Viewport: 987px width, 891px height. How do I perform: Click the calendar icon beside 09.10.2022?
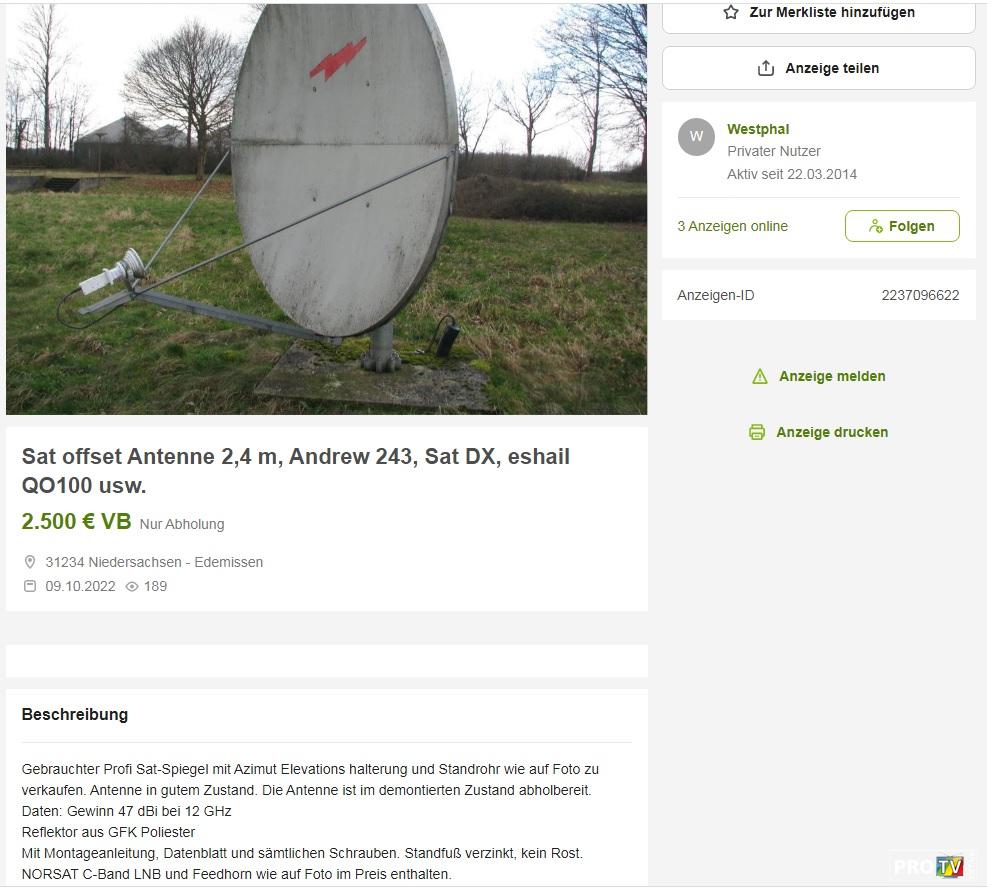pyautogui.click(x=30, y=586)
